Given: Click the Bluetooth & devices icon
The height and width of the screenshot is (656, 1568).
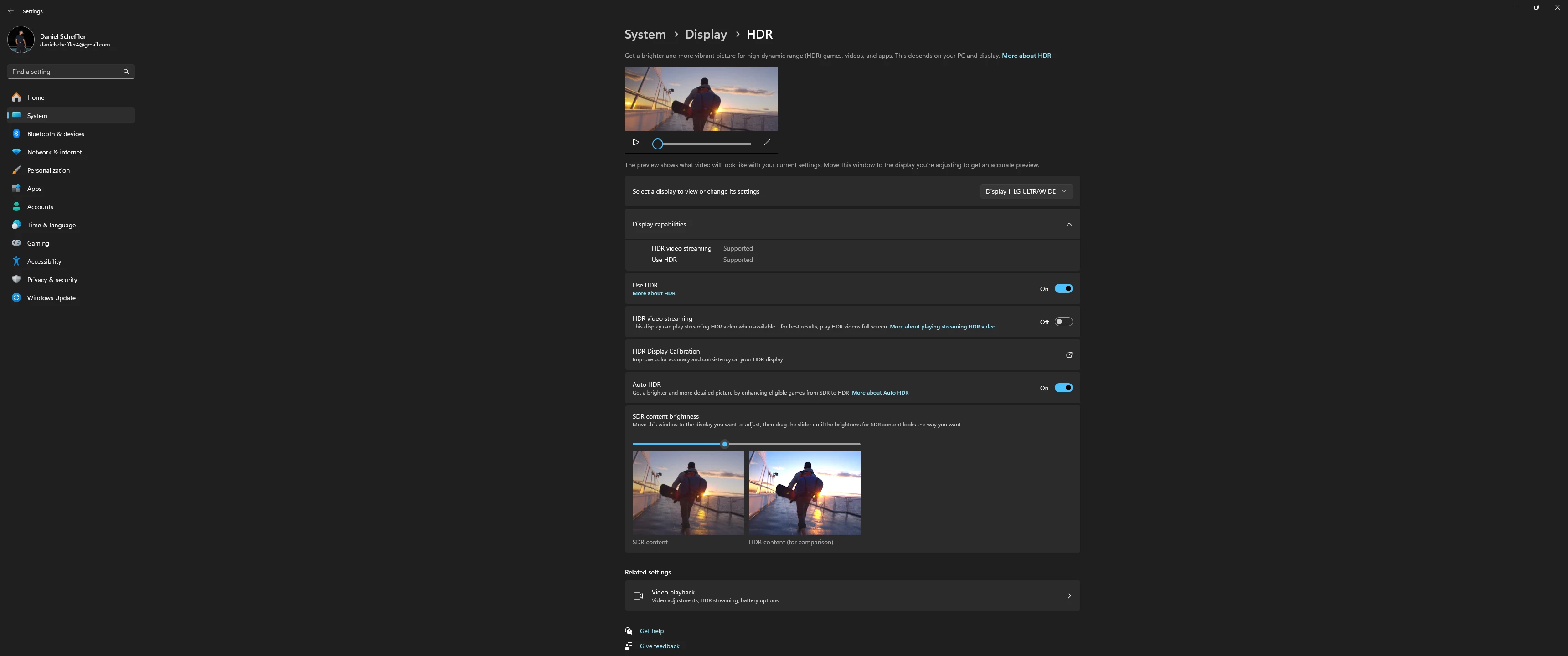Looking at the screenshot, I should [x=16, y=134].
